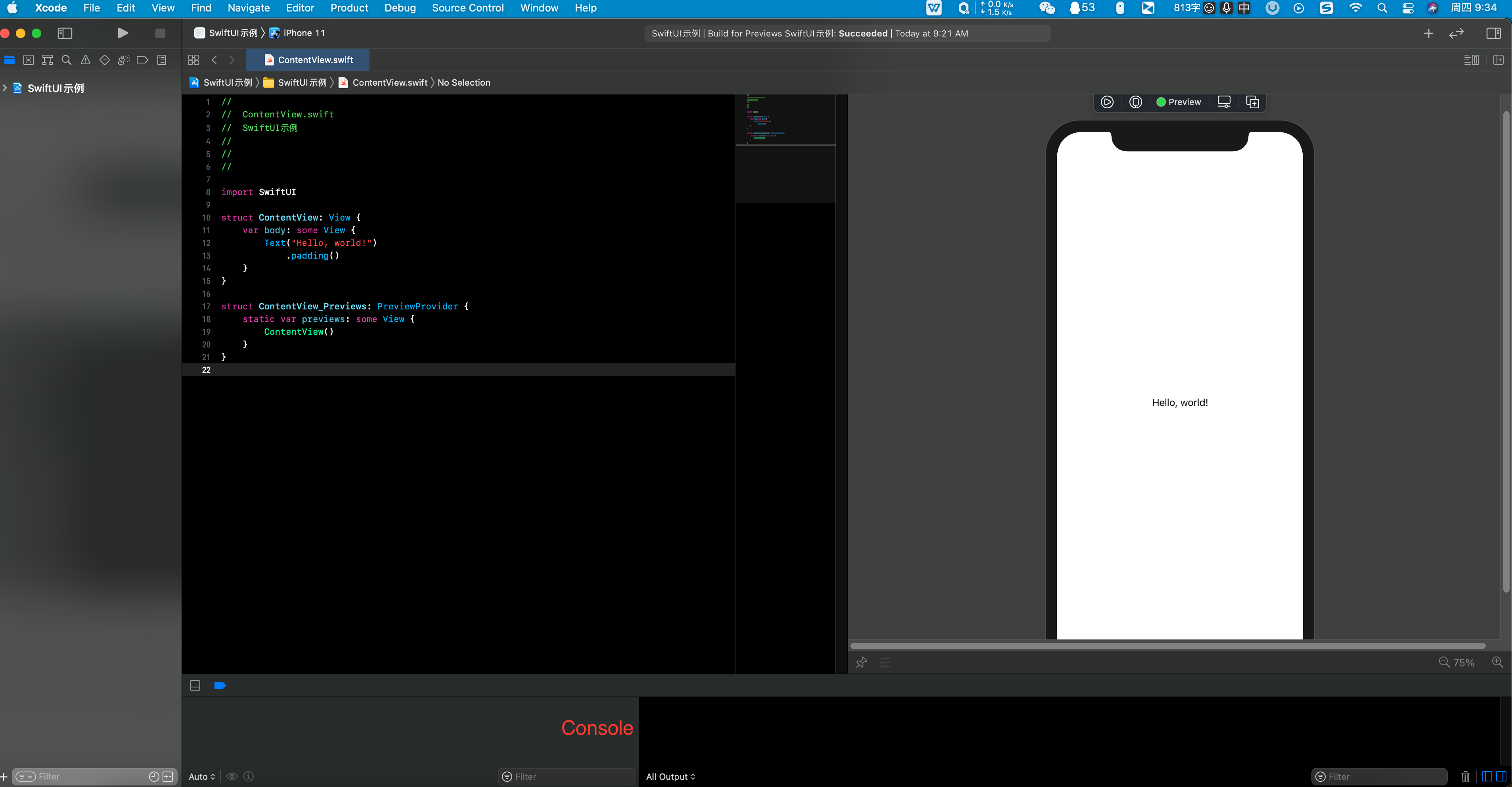Viewport: 1512px width, 787px height.
Task: Open the Project navigator folder icon
Action: [x=10, y=60]
